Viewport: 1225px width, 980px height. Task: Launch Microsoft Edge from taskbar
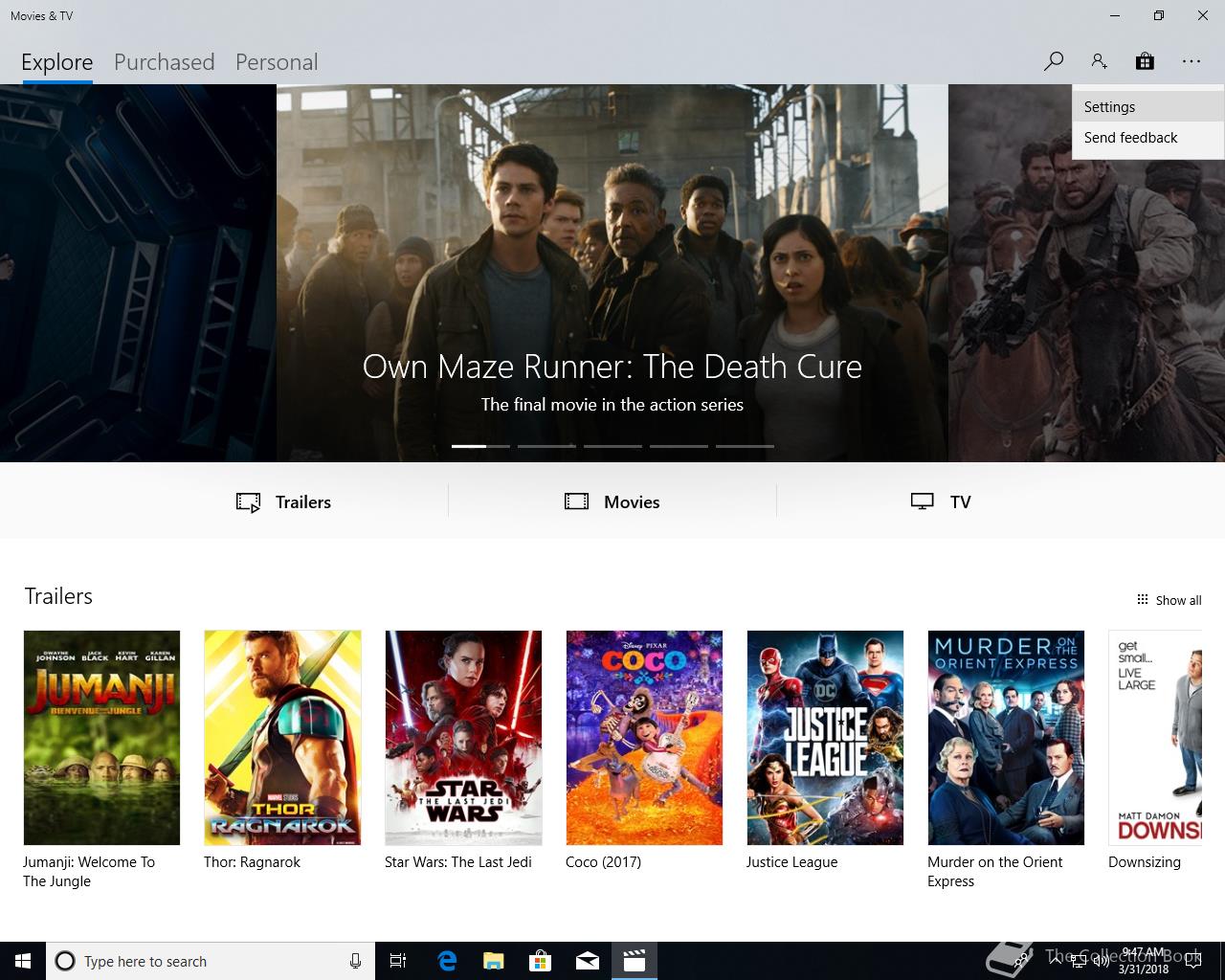point(447,961)
